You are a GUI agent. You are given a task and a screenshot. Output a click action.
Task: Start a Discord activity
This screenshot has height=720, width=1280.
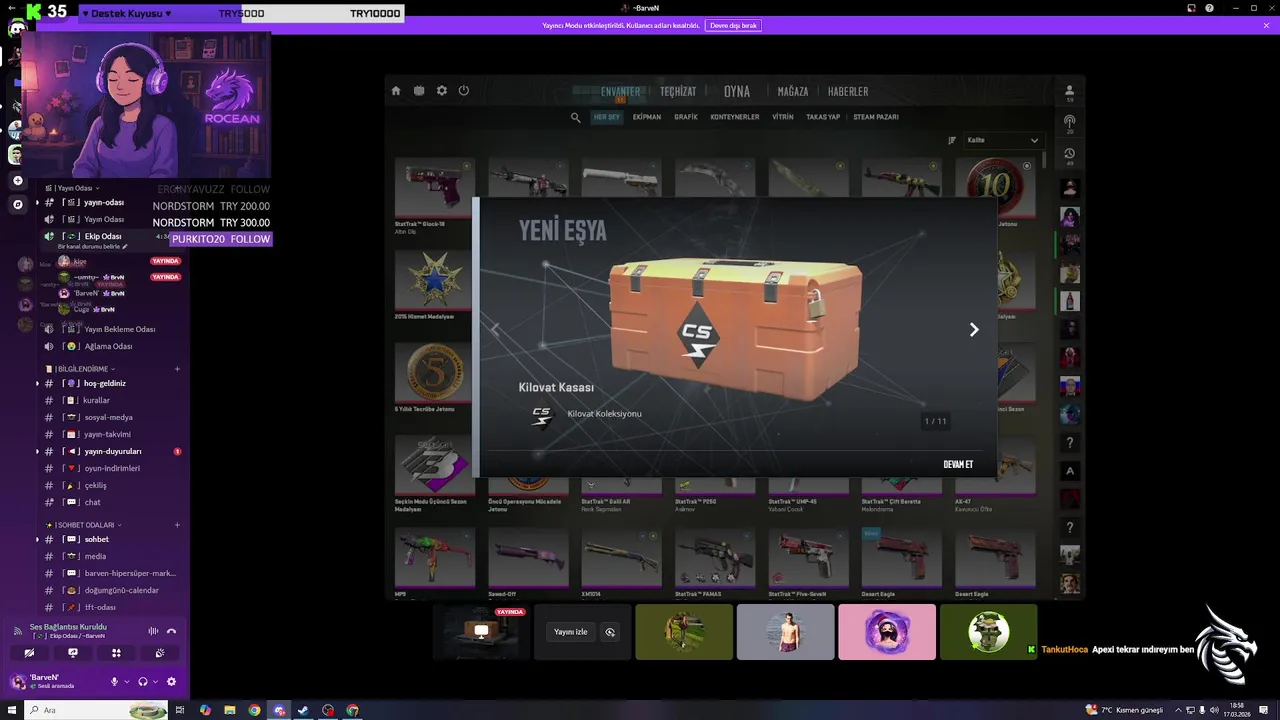[116, 653]
